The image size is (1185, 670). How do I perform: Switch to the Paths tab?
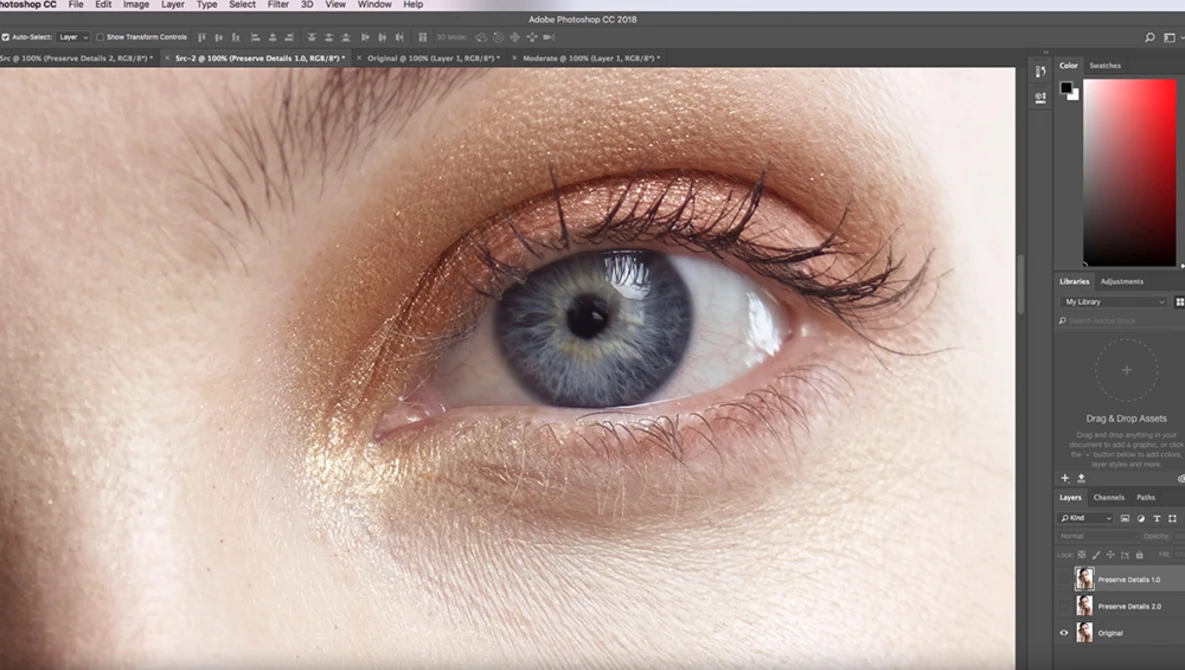(1146, 497)
